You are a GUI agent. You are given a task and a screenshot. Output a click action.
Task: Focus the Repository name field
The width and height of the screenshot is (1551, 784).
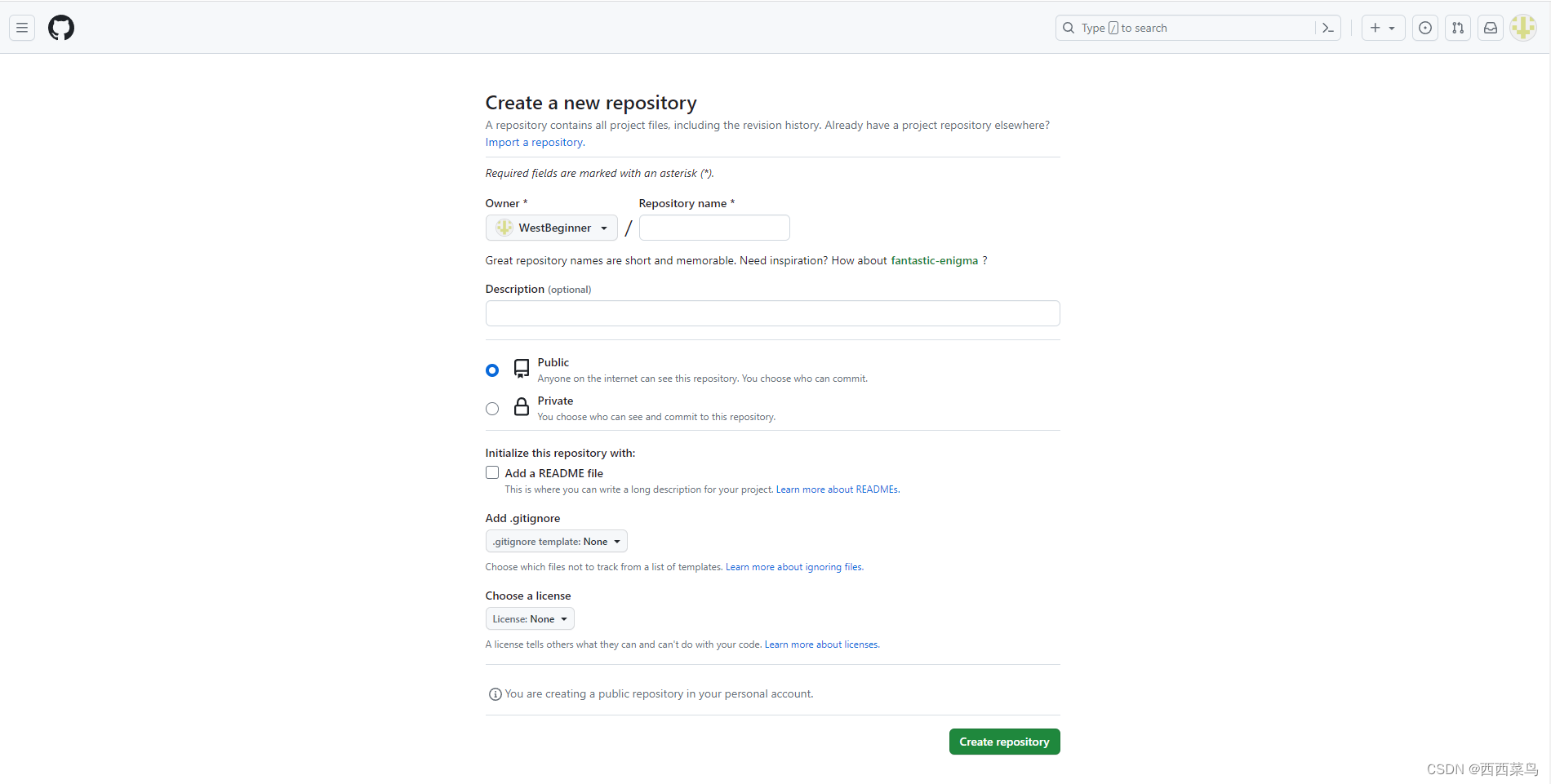714,228
